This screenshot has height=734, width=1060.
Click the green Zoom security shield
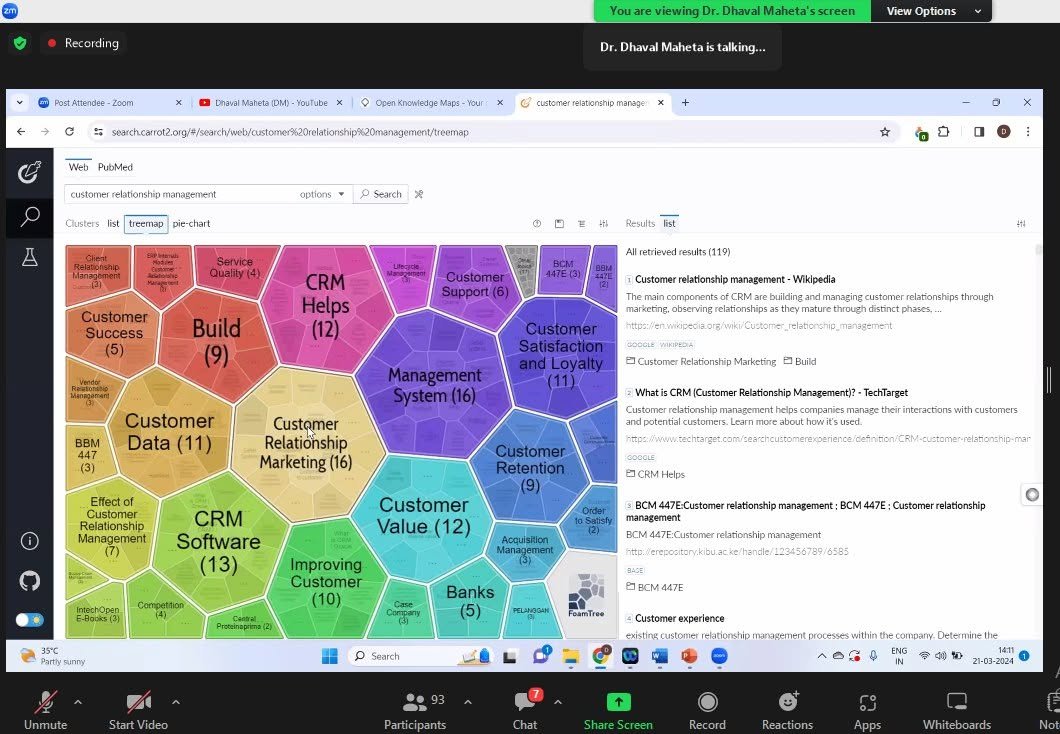point(20,43)
